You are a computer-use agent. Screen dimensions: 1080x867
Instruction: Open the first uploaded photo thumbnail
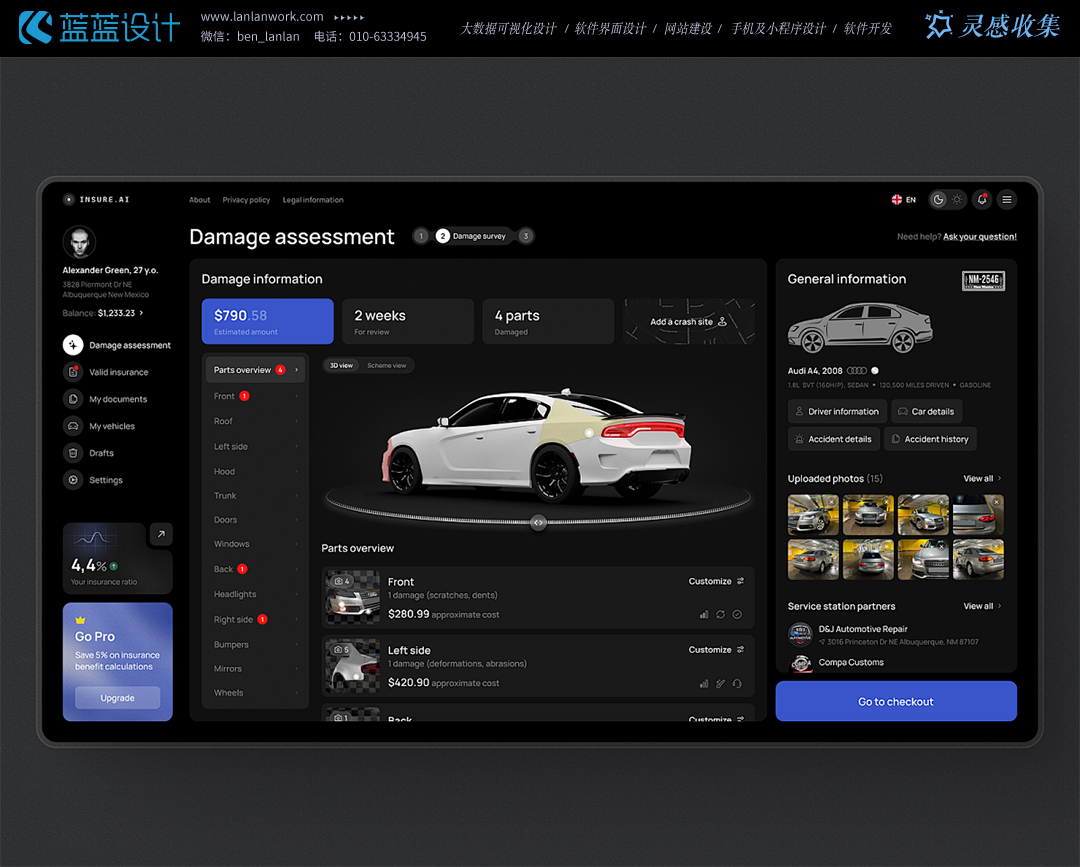813,515
